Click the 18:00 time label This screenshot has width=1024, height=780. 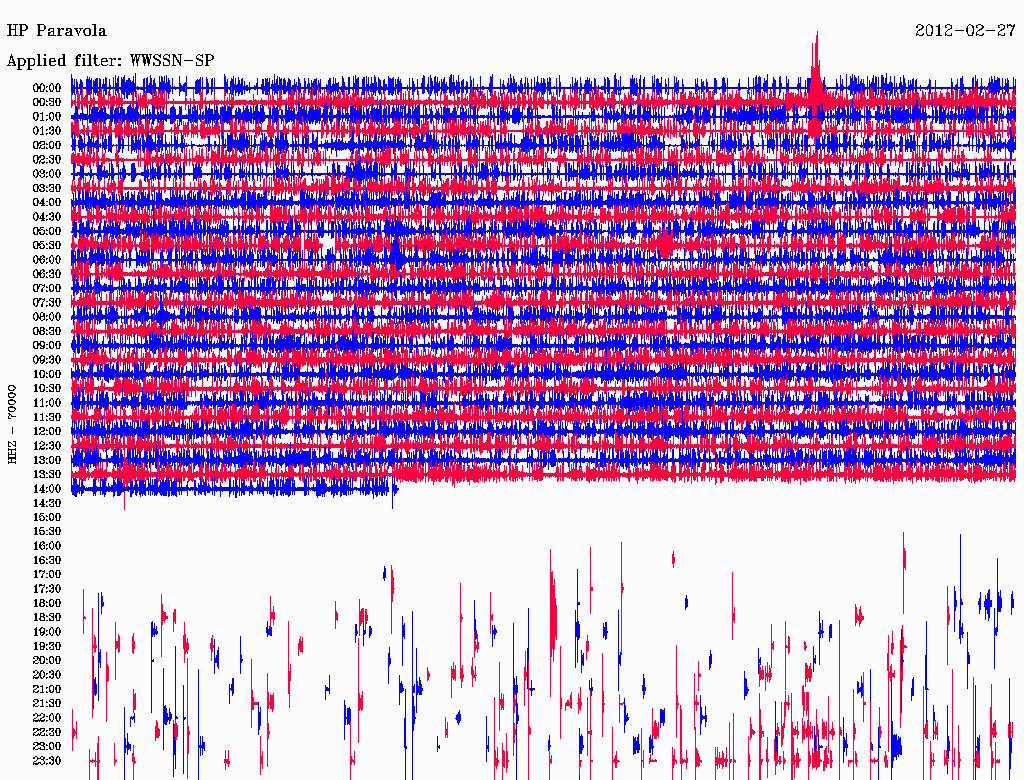coord(47,603)
